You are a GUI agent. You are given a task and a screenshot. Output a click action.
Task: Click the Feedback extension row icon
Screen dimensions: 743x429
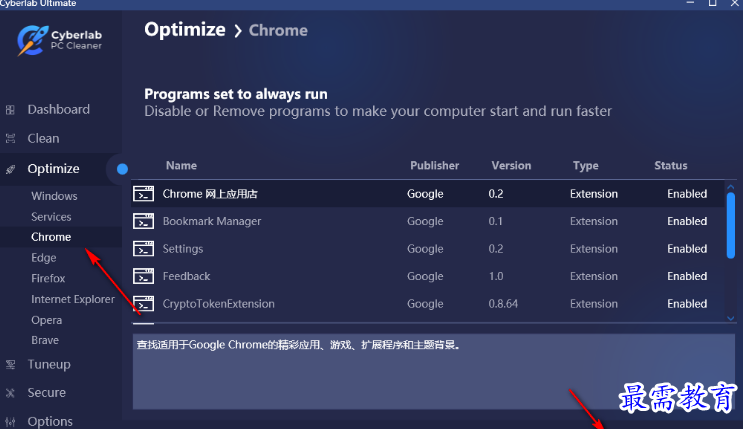(144, 276)
